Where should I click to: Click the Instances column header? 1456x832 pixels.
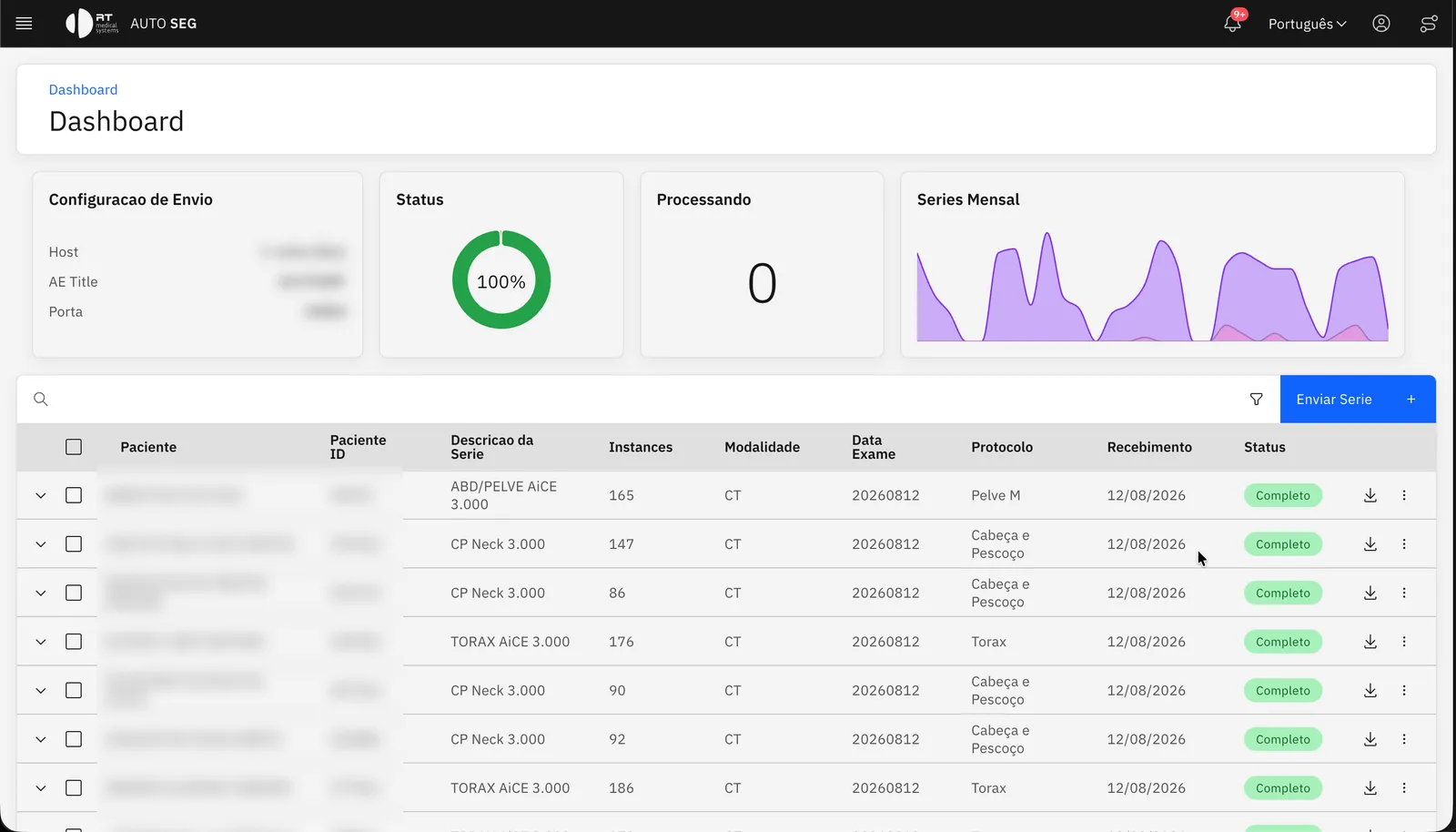641,447
